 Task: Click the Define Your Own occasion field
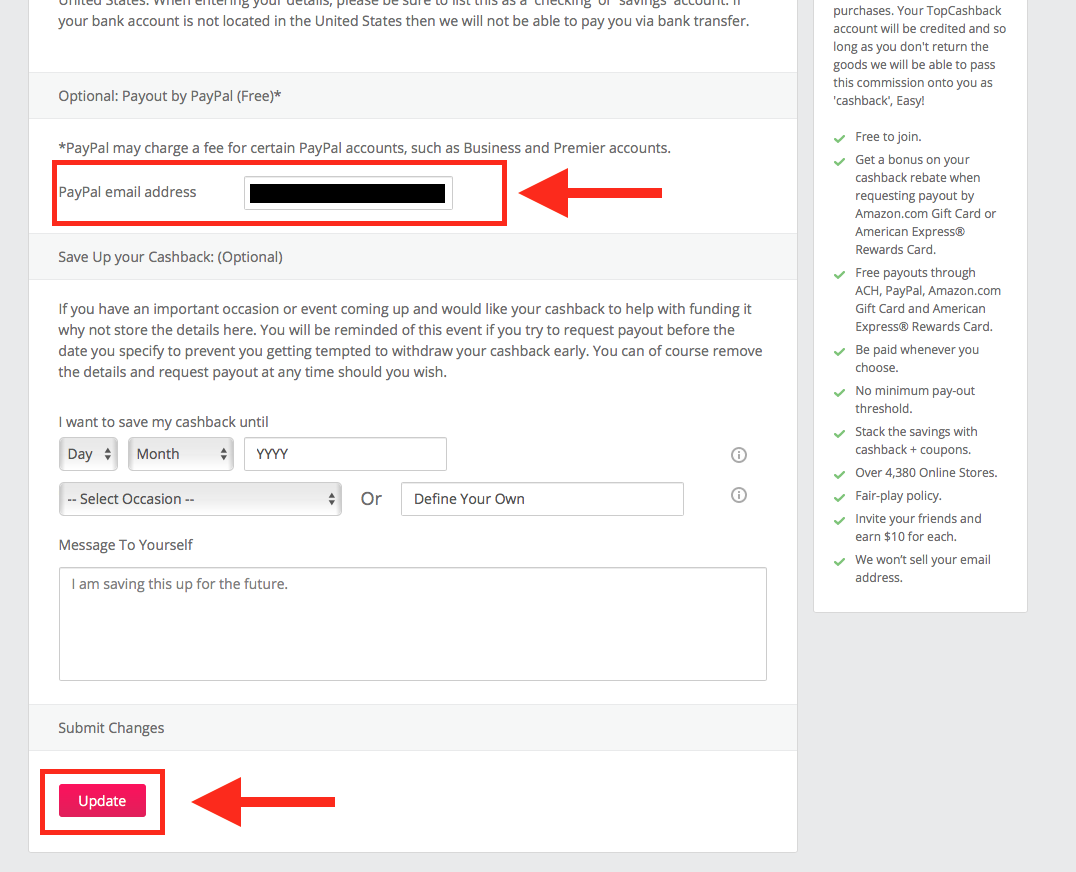coord(542,499)
